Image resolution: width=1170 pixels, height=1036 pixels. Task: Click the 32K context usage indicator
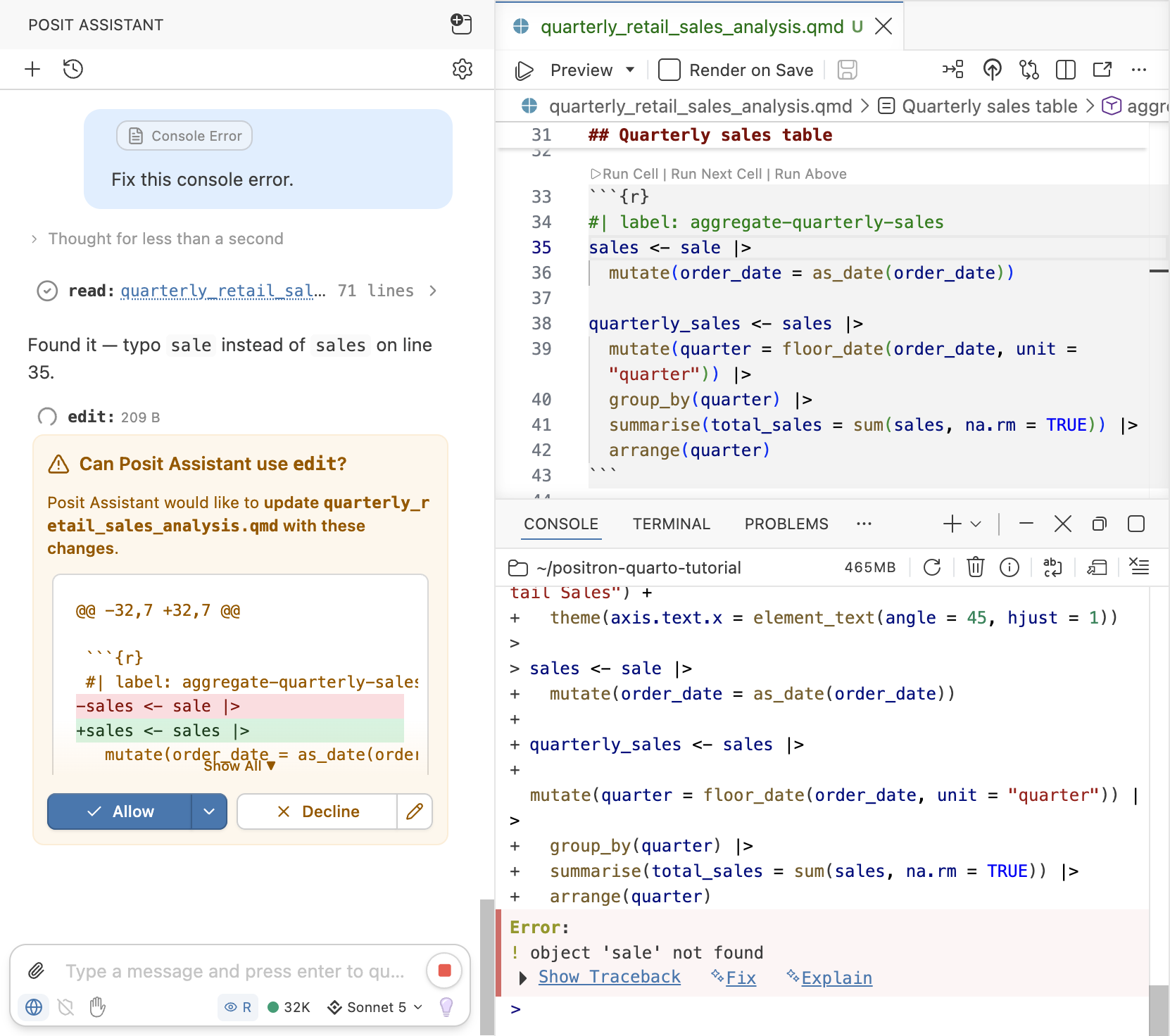289,1007
